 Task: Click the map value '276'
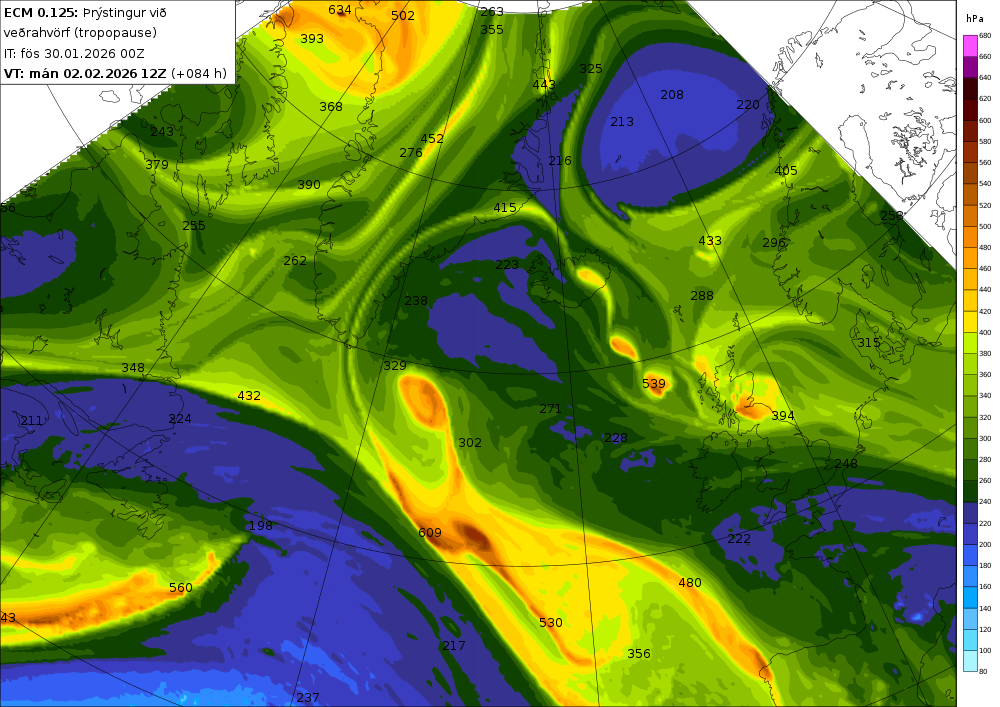411,153
